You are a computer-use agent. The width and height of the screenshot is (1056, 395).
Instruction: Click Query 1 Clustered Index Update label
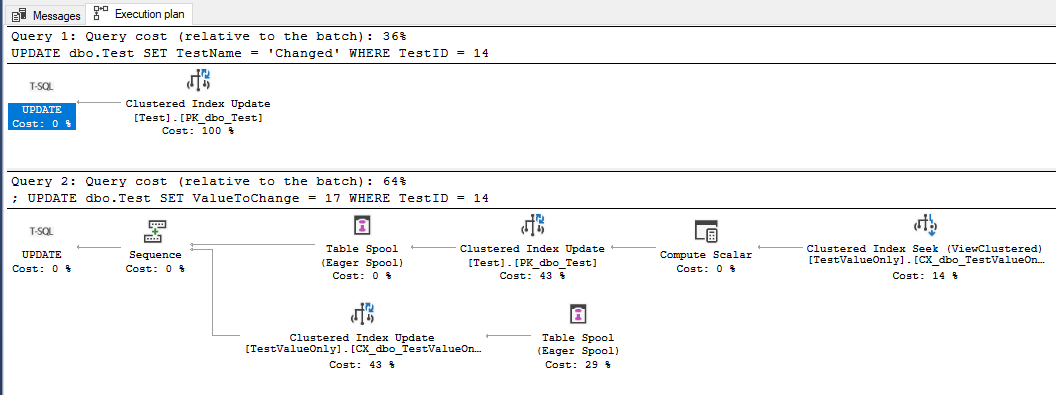click(x=198, y=104)
